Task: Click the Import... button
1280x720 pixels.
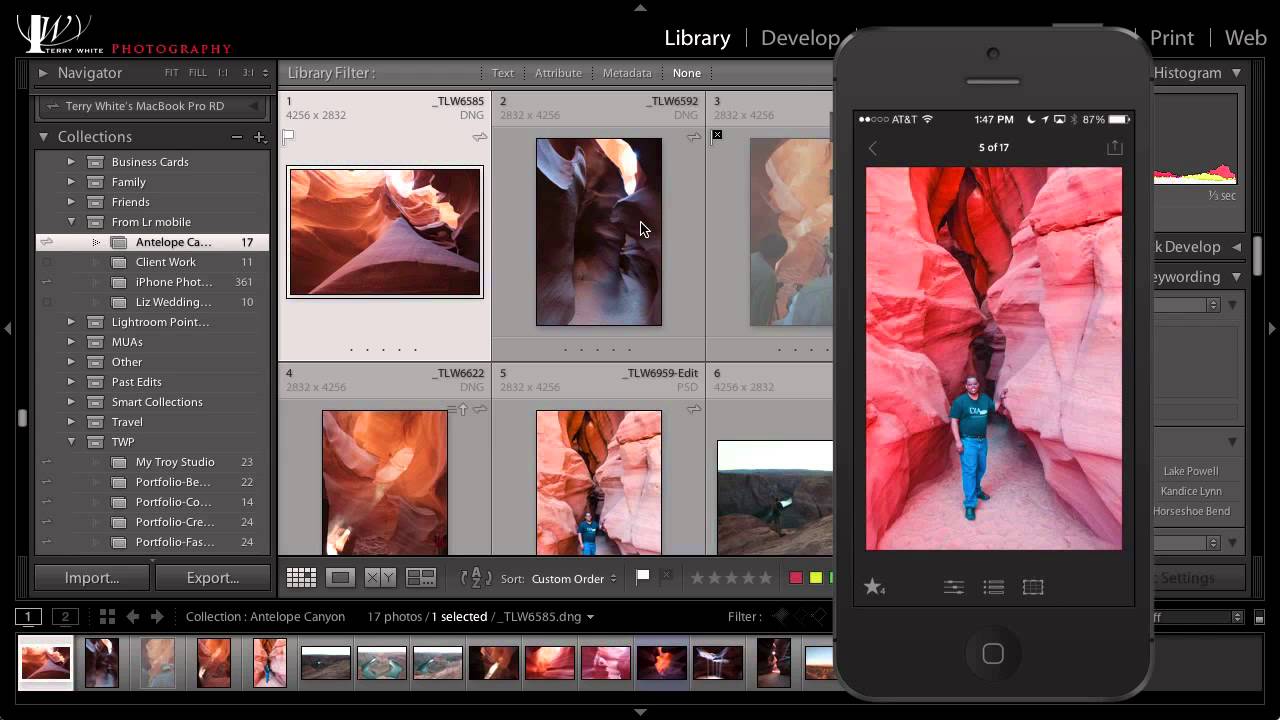Action: click(92, 578)
